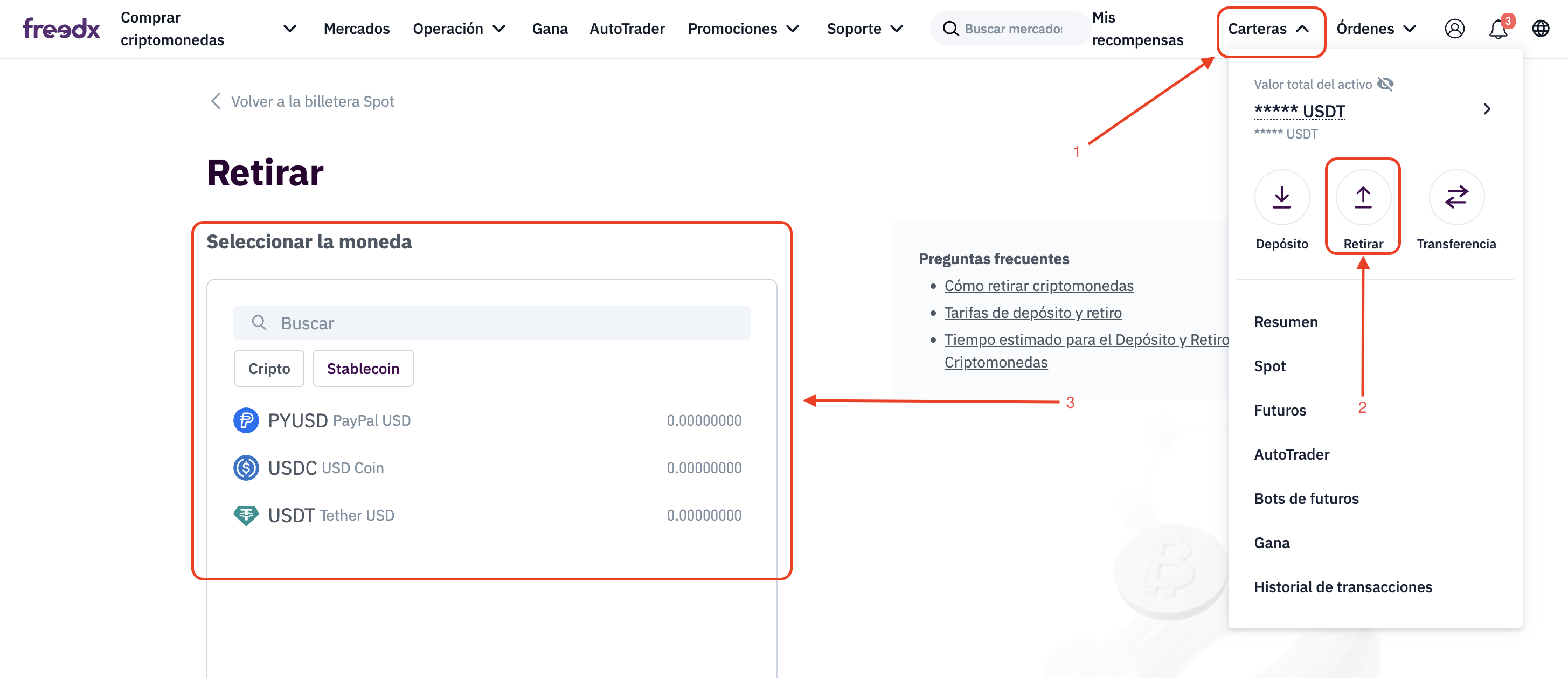Click the globe language icon

pos(1540,29)
